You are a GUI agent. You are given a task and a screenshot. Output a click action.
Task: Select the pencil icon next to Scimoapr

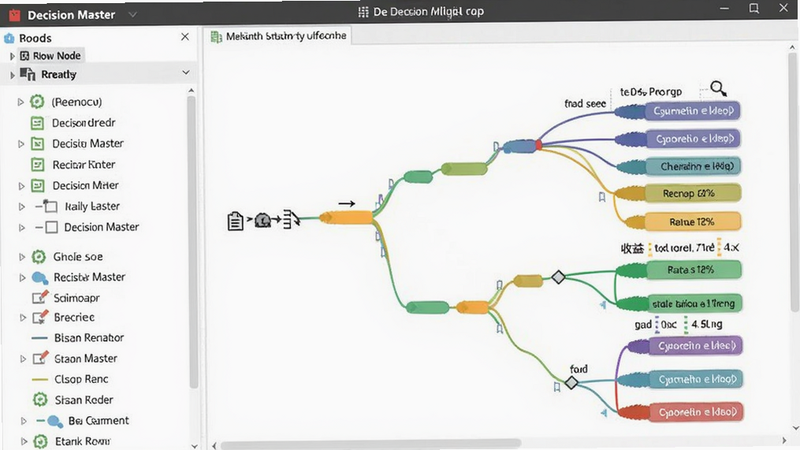40,297
